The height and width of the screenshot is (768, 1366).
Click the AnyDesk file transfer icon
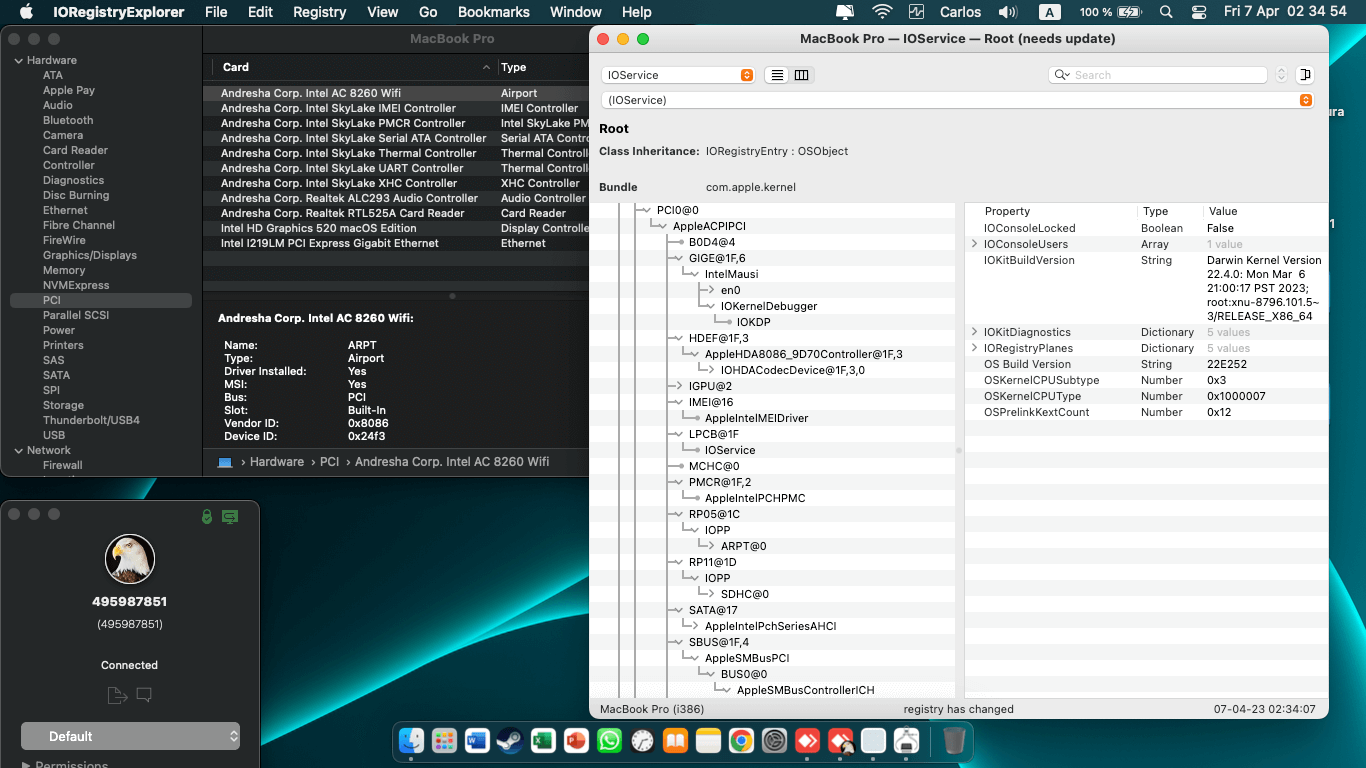117,695
